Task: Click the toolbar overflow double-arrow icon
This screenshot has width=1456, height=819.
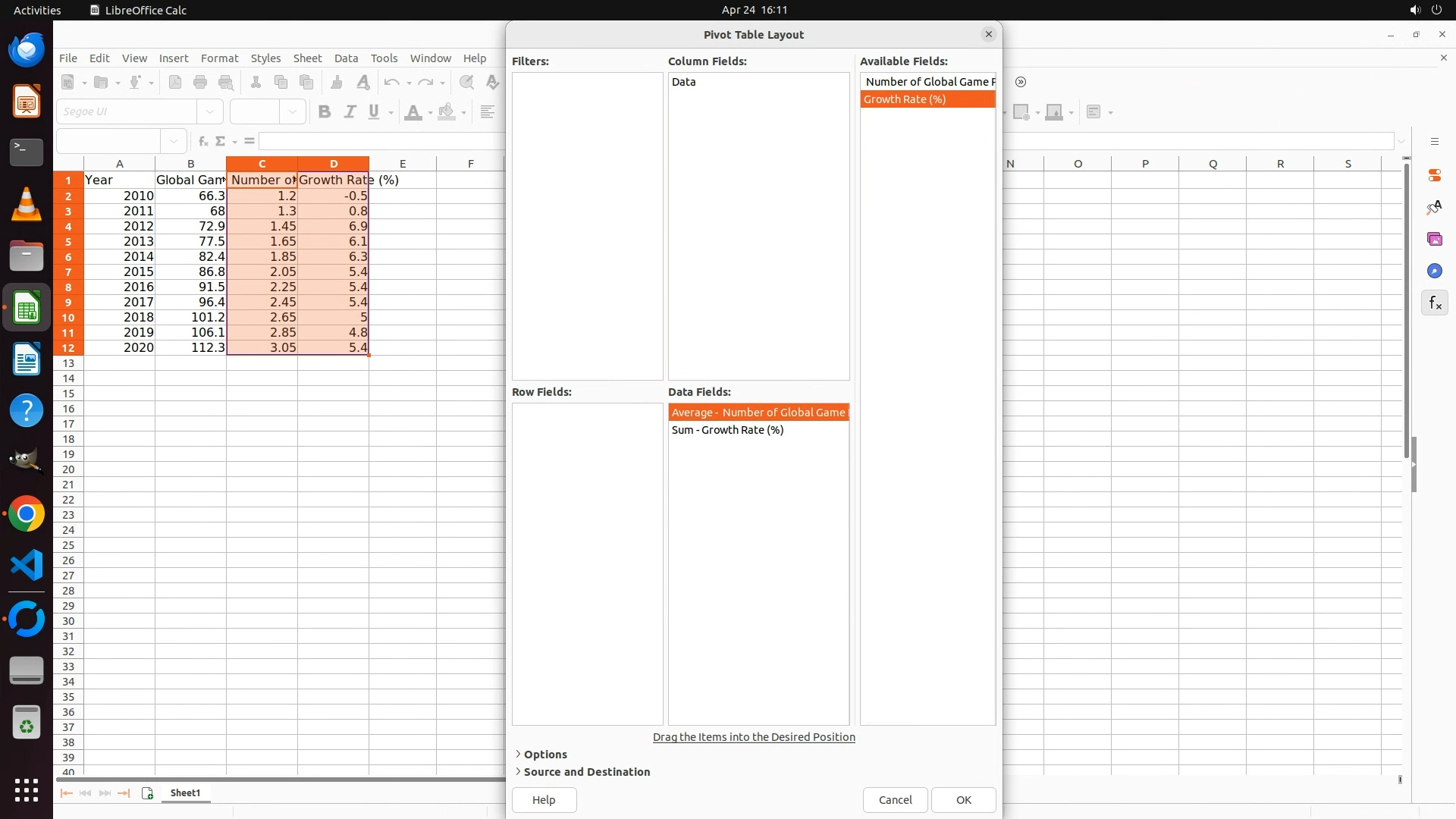Action: (x=1021, y=82)
